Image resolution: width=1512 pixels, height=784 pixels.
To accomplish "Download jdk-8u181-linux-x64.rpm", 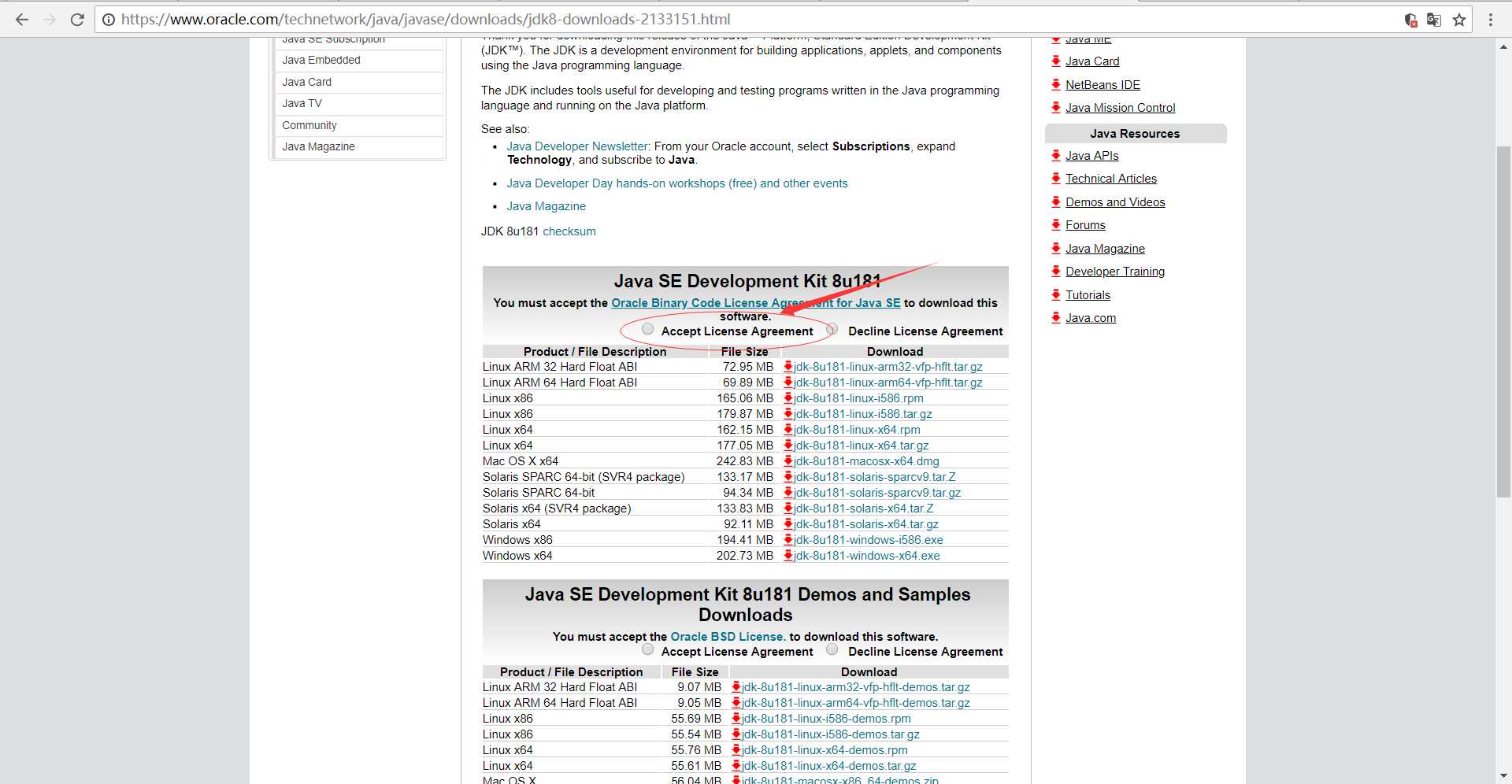I will click(857, 430).
